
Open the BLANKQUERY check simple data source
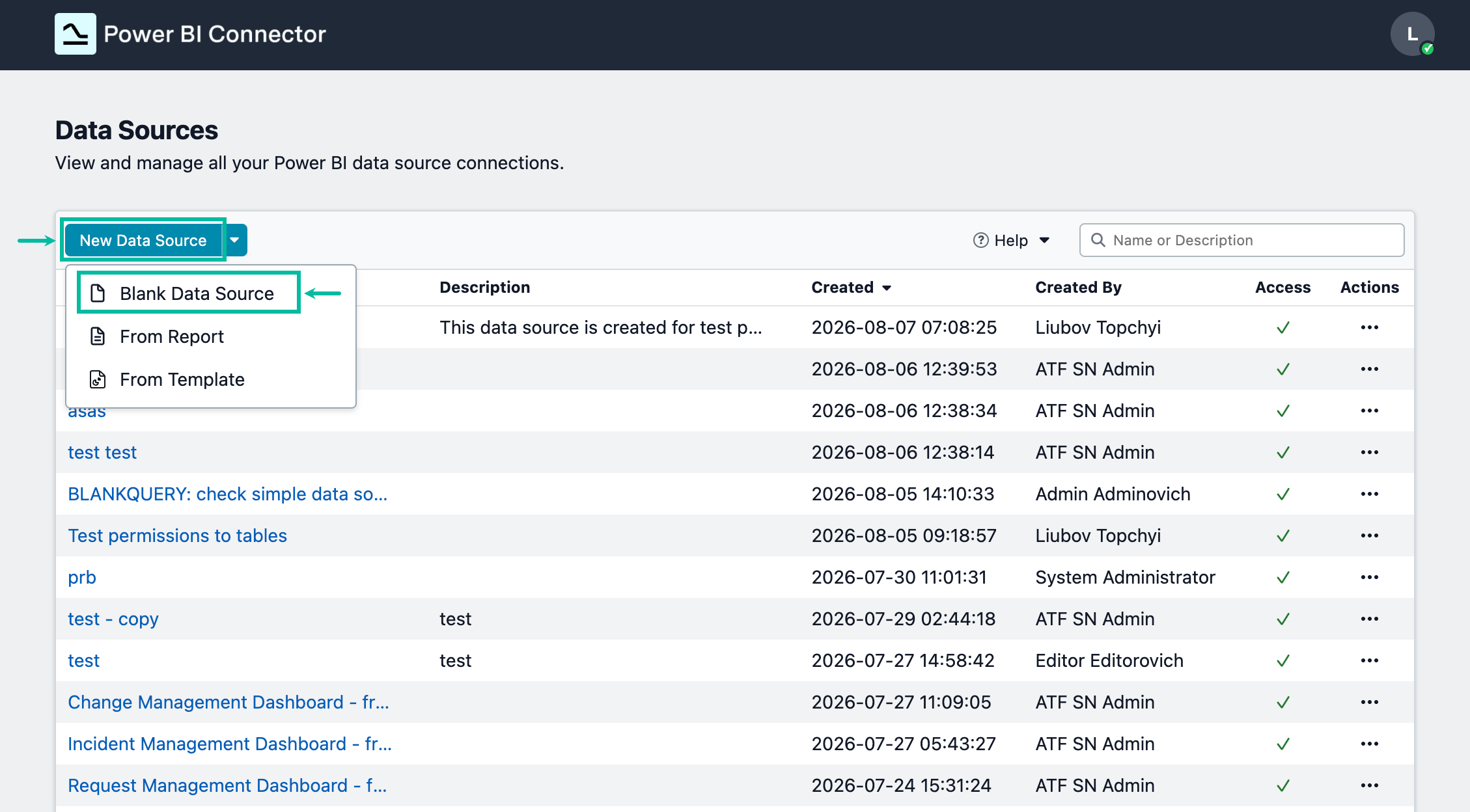click(228, 494)
